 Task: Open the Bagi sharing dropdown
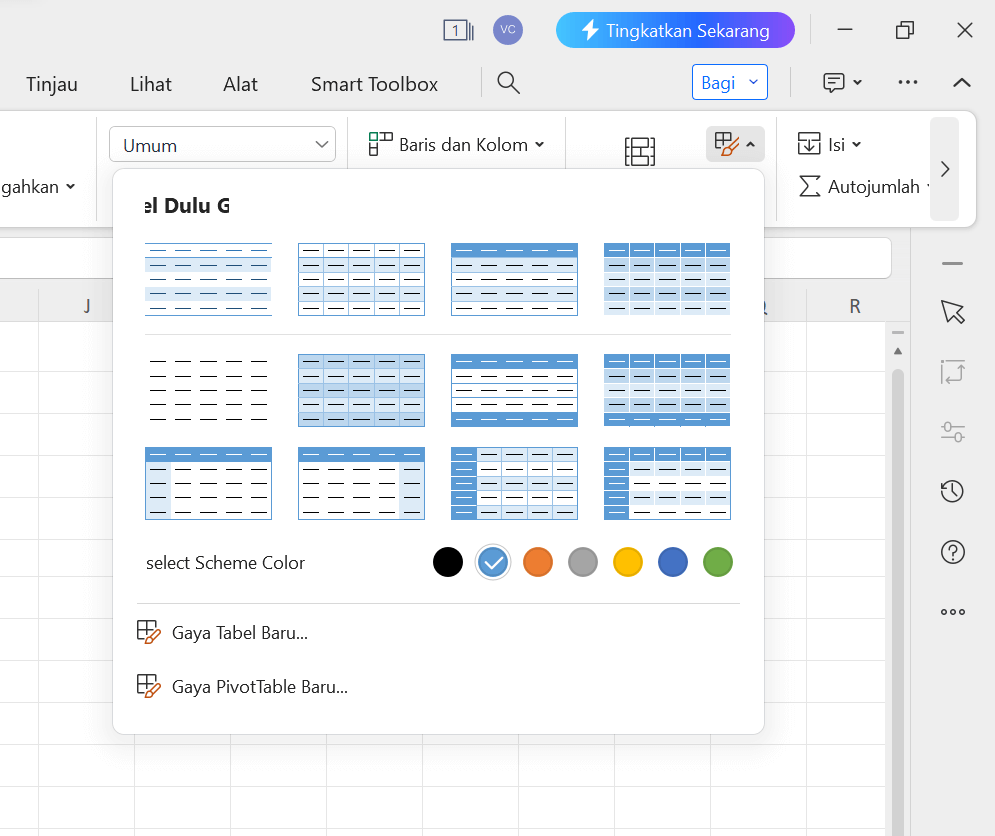[x=729, y=82]
